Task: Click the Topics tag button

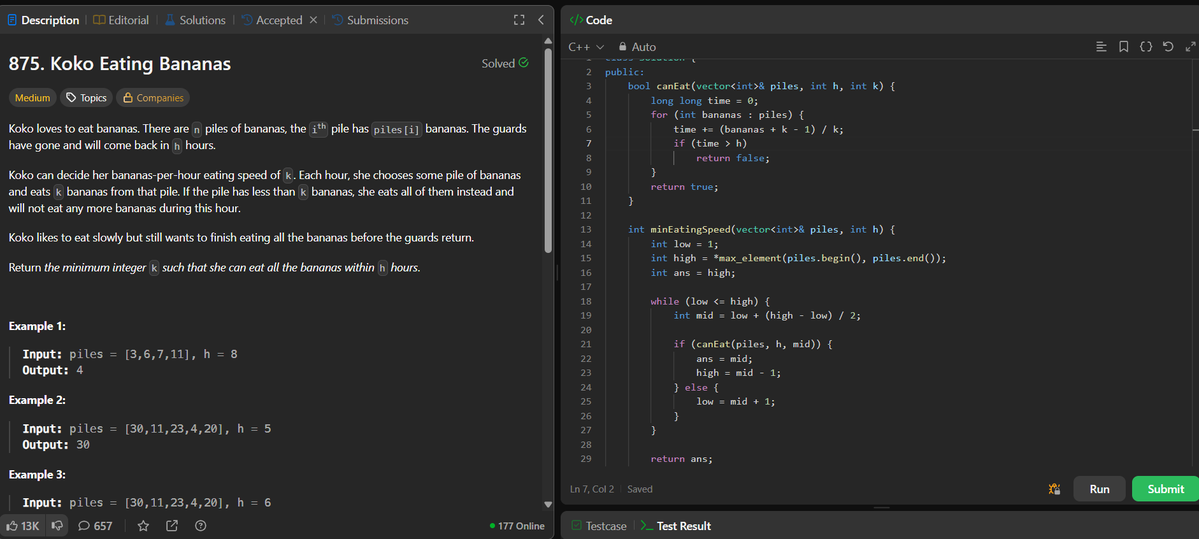Action: coord(86,98)
